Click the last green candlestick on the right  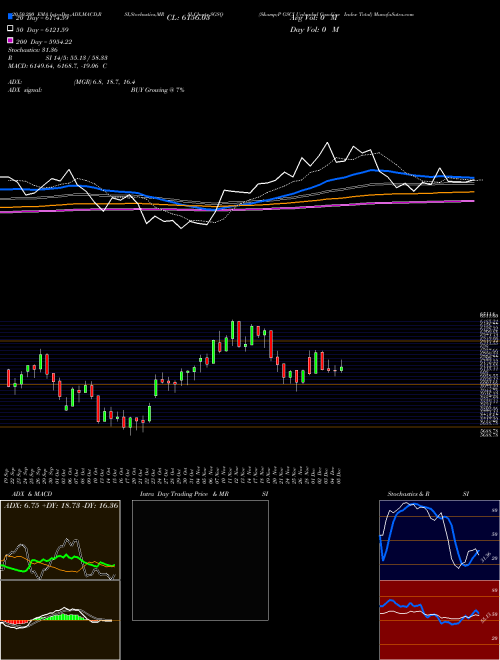point(341,369)
